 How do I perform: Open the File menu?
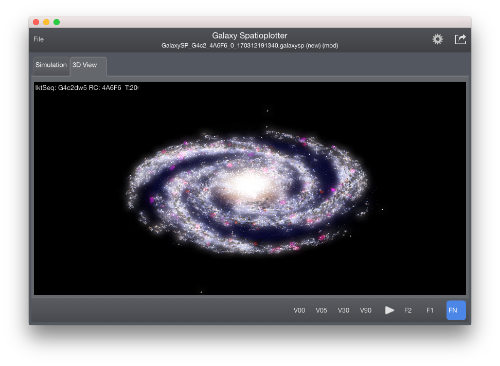click(x=39, y=39)
